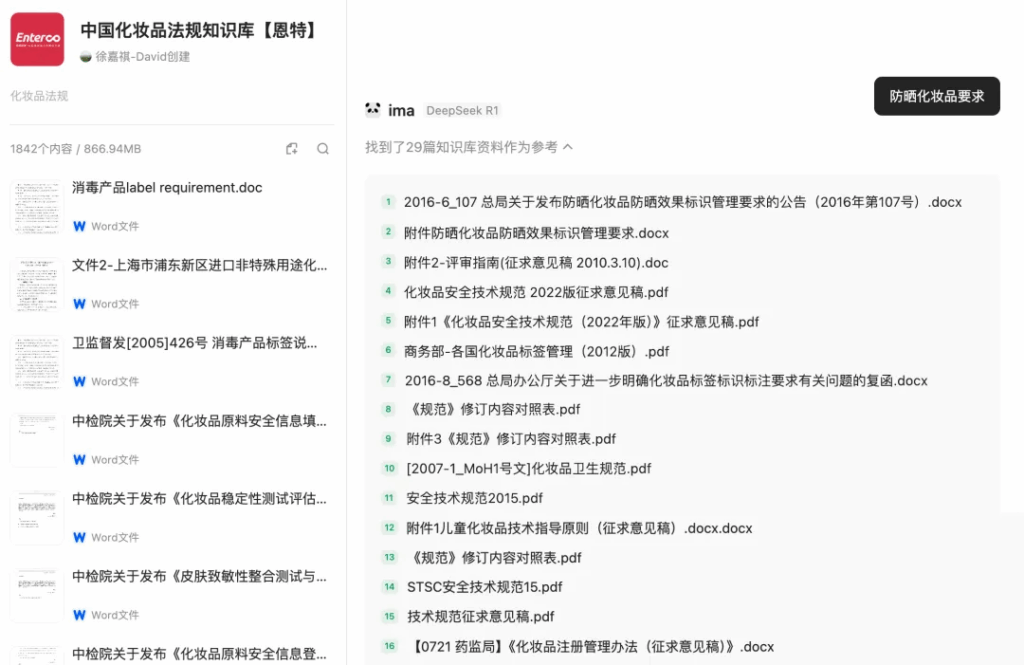Open 中检院关于发布《化妆品稳定性测试评估 document
The height and width of the screenshot is (665, 1024).
(199, 499)
